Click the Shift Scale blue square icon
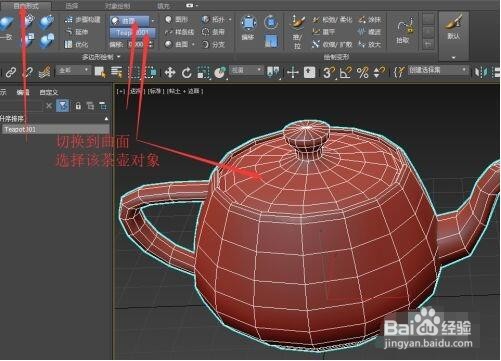Viewport: 501px width, 361px height. click(x=271, y=41)
